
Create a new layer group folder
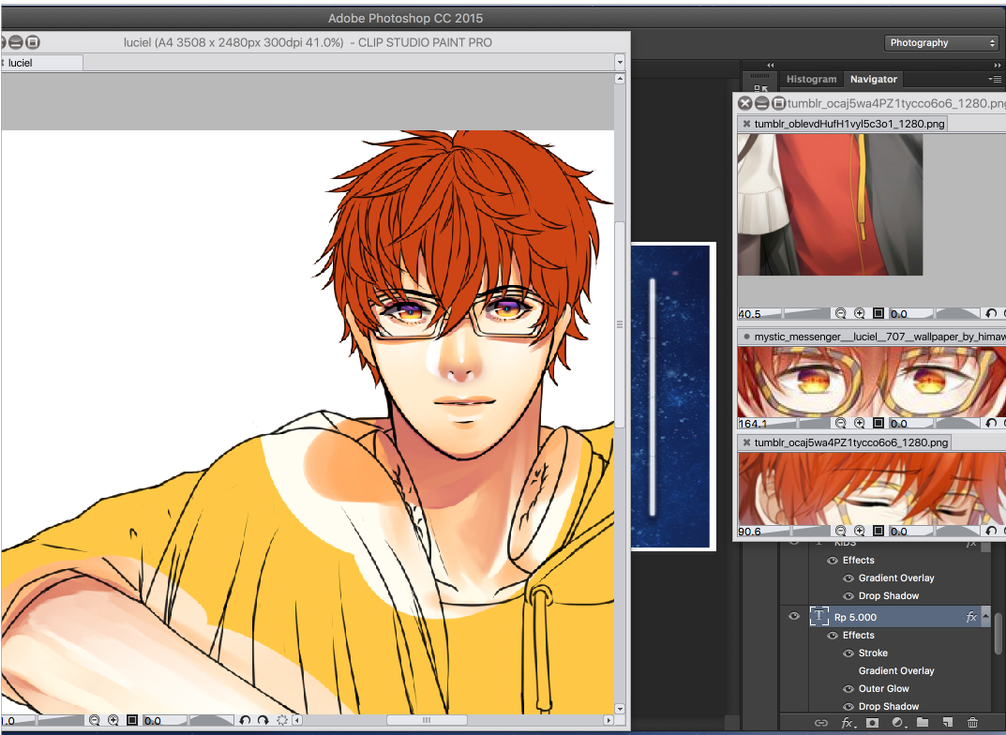pos(923,722)
